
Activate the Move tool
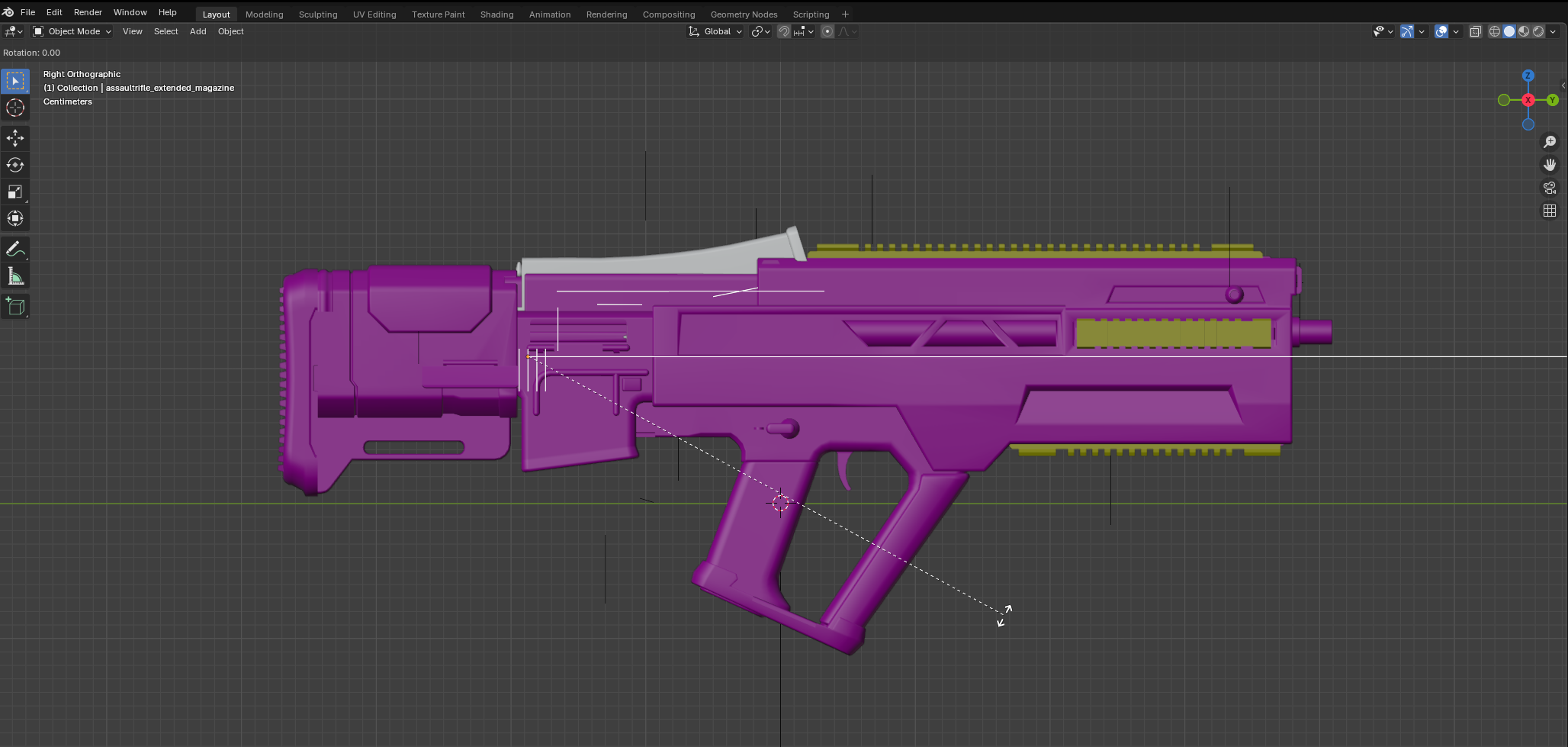tap(15, 138)
